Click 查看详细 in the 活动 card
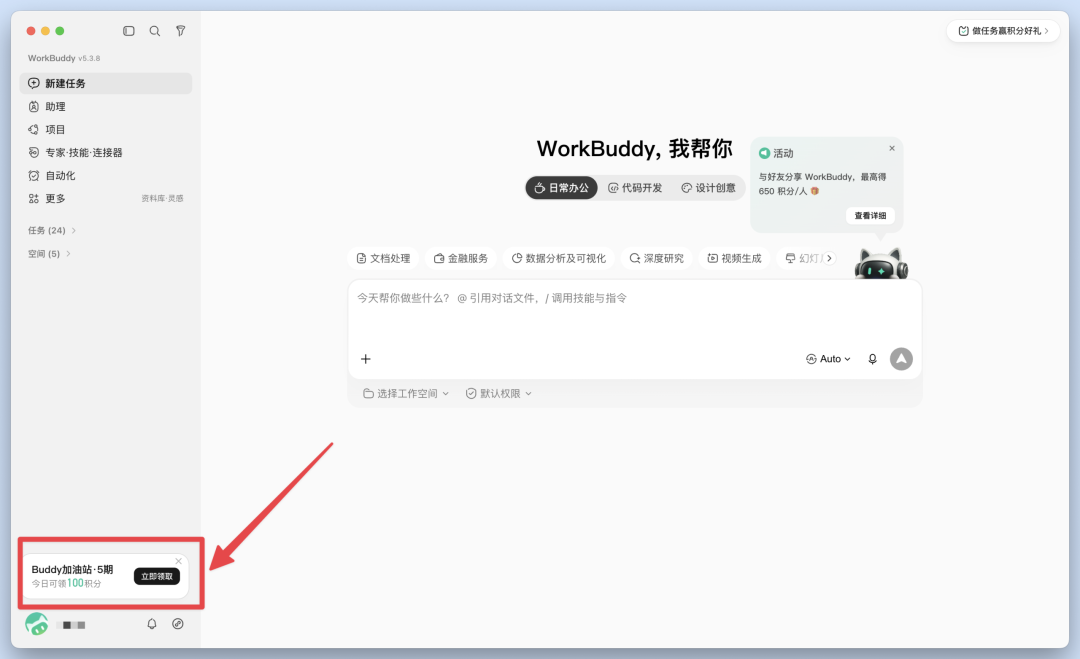Image resolution: width=1080 pixels, height=659 pixels. (871, 216)
